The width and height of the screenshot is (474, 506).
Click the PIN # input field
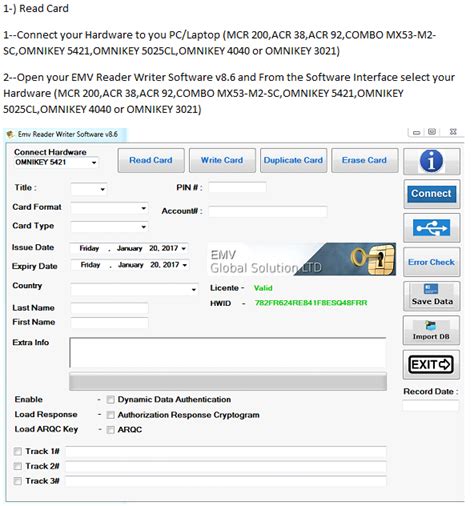tap(237, 188)
